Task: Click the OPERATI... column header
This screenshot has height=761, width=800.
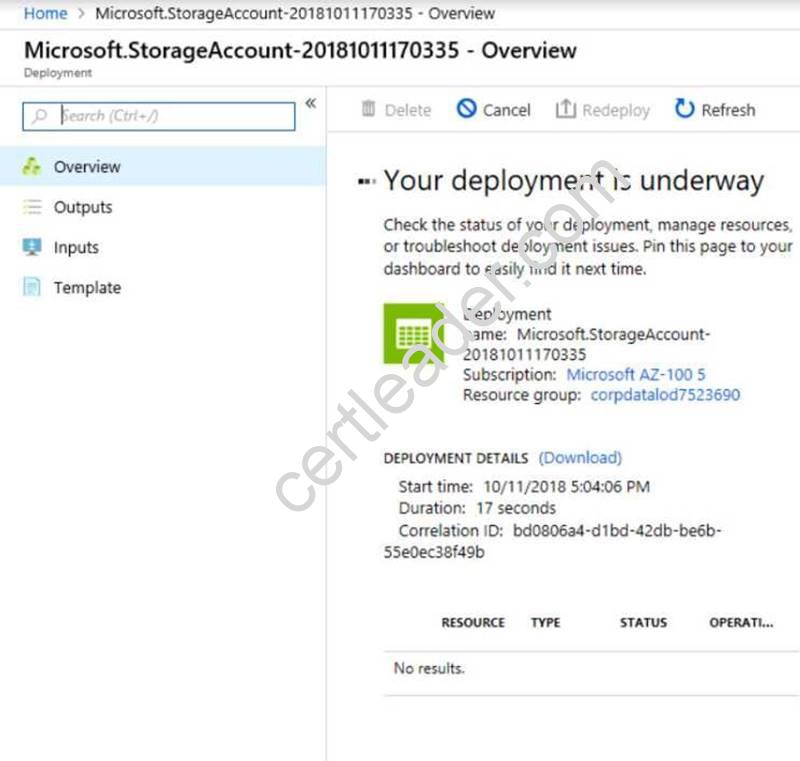Action: tap(741, 622)
